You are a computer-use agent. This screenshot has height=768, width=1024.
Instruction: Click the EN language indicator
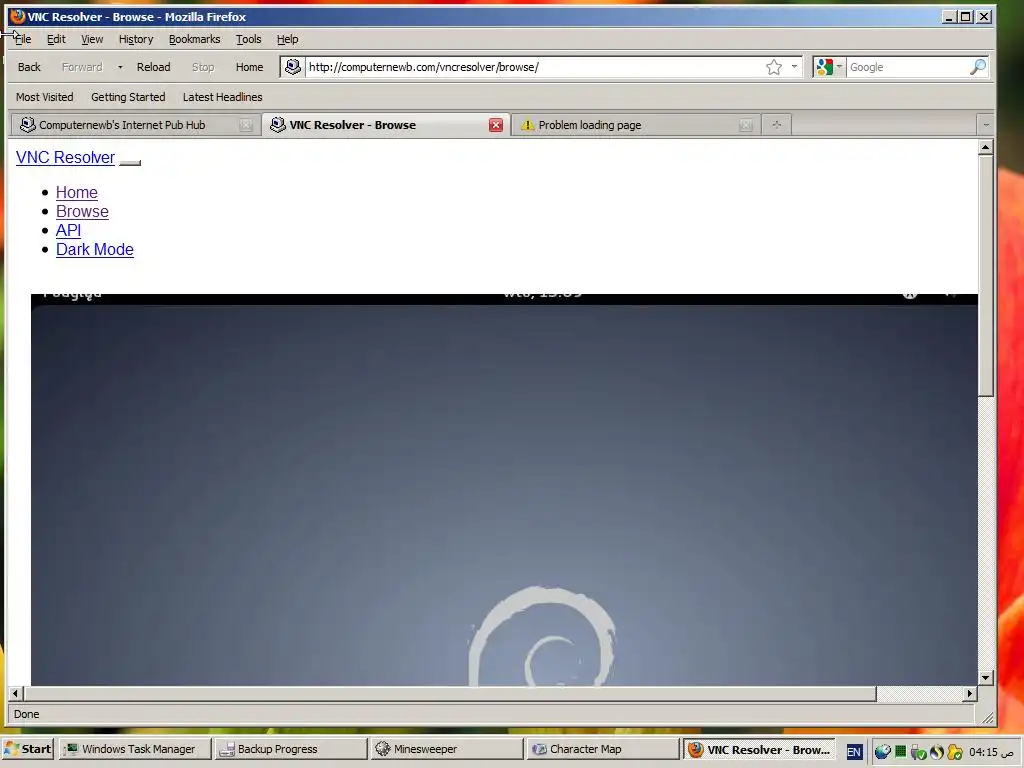point(854,752)
